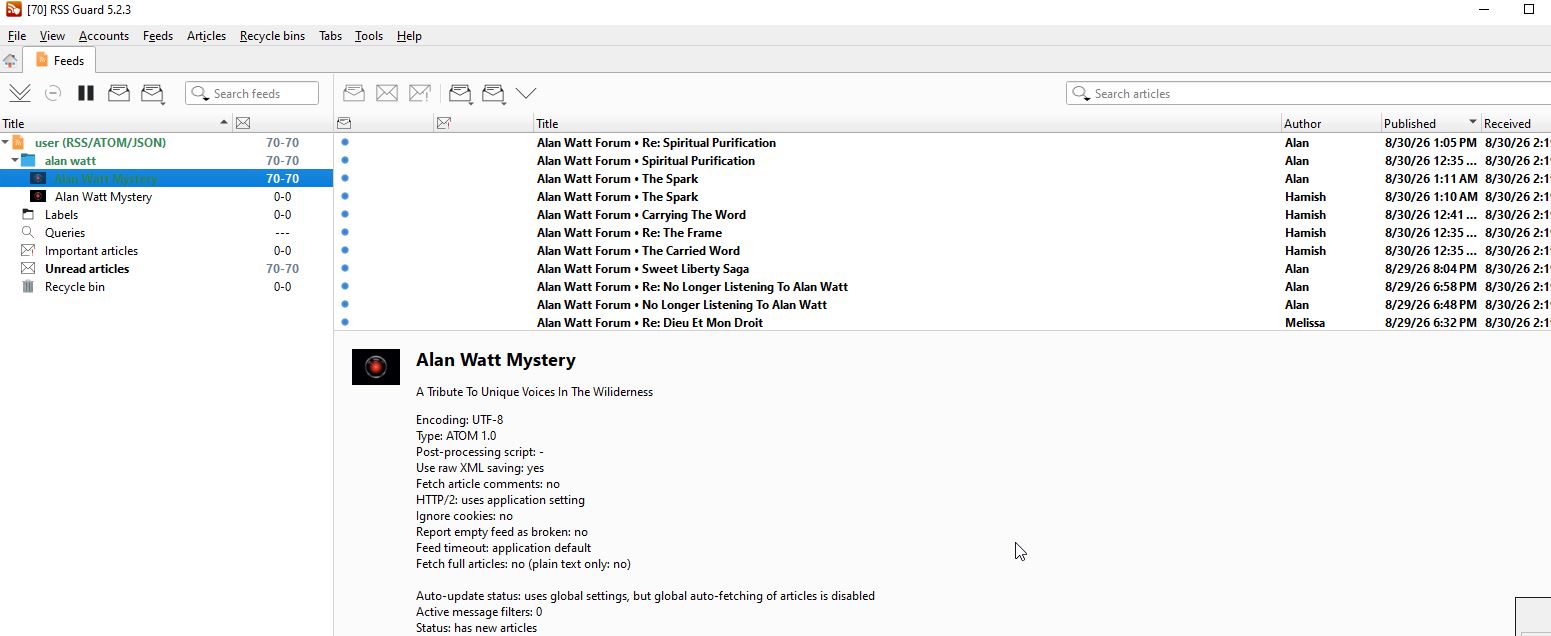The width and height of the screenshot is (1551, 636).
Task: Click the chevron button in the articles toolbar
Action: click(x=526, y=93)
